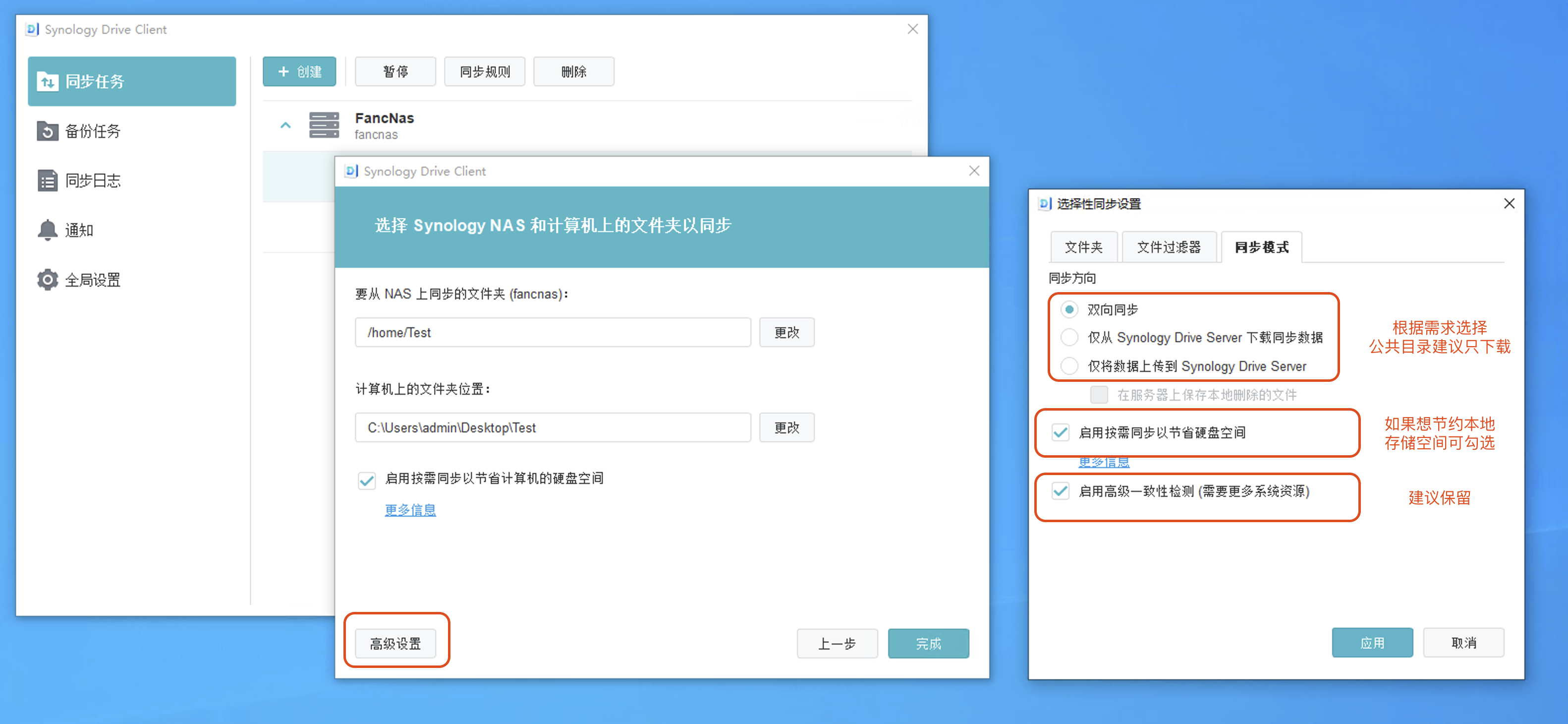Screen dimensions: 1568x724
Task: Click the gear icon beside 全局设置
Action: [x=48, y=280]
